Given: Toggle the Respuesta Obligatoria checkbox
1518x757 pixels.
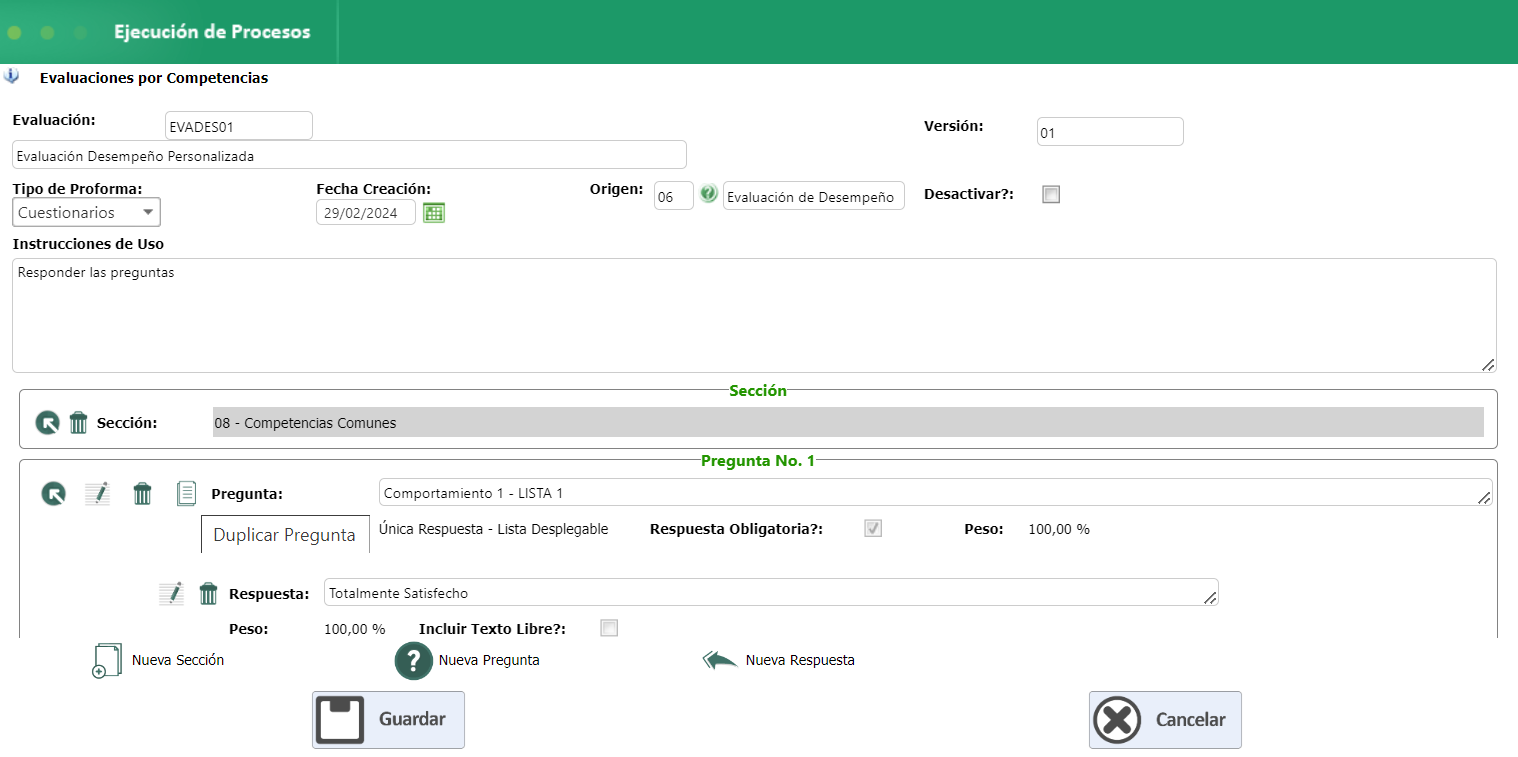Looking at the screenshot, I should point(873,529).
